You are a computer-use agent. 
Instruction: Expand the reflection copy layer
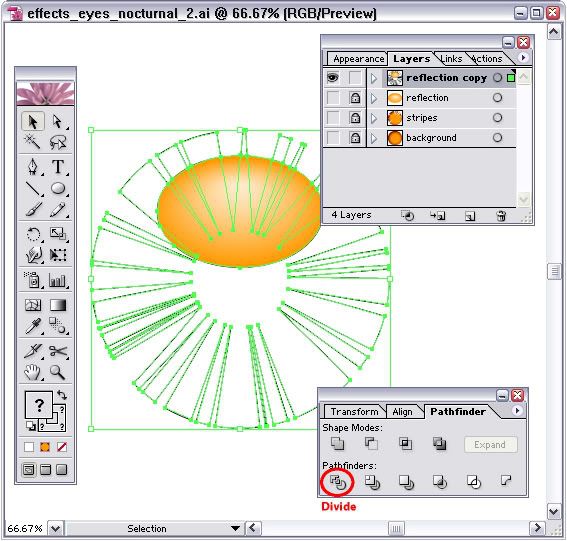(x=374, y=78)
